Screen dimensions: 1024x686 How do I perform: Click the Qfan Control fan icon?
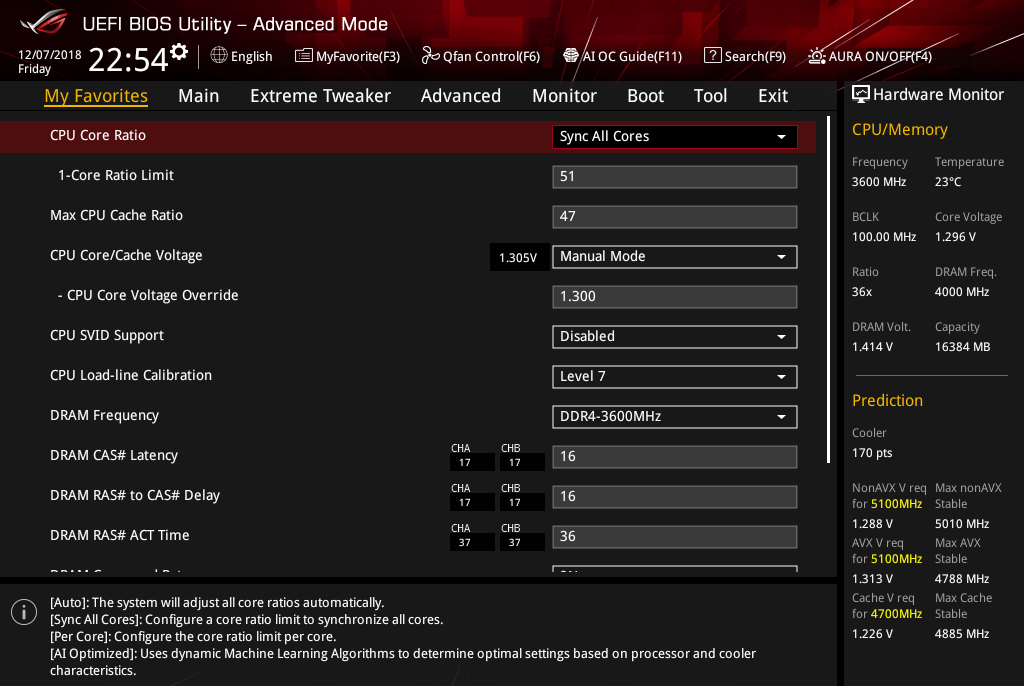click(x=430, y=56)
